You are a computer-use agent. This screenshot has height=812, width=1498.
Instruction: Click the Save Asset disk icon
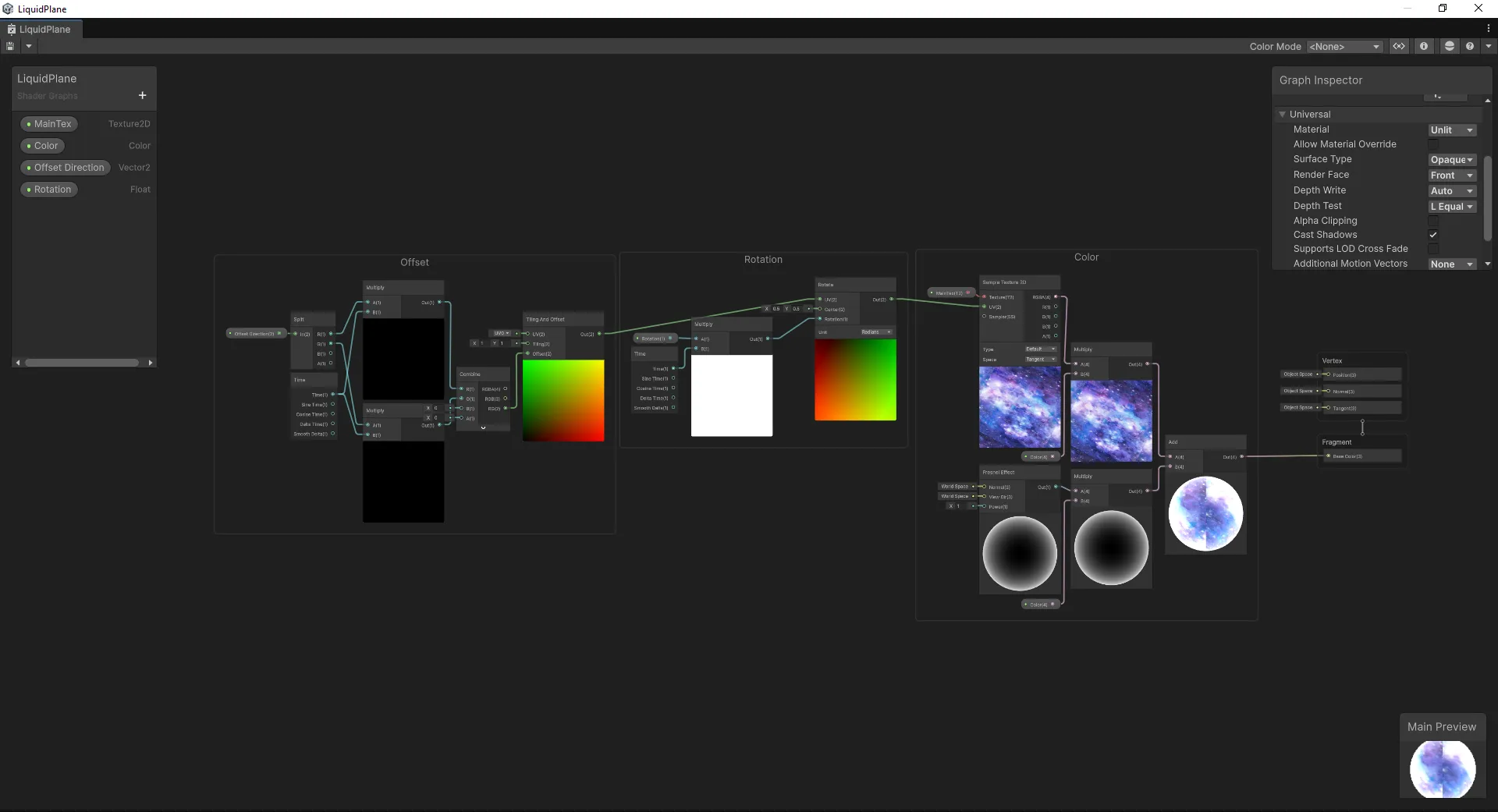pos(10,47)
